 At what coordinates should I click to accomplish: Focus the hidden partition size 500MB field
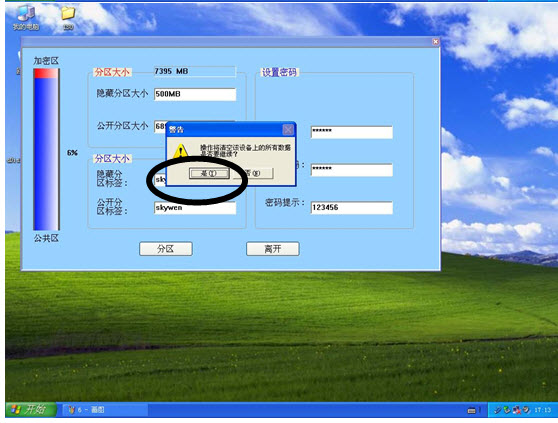pos(195,94)
